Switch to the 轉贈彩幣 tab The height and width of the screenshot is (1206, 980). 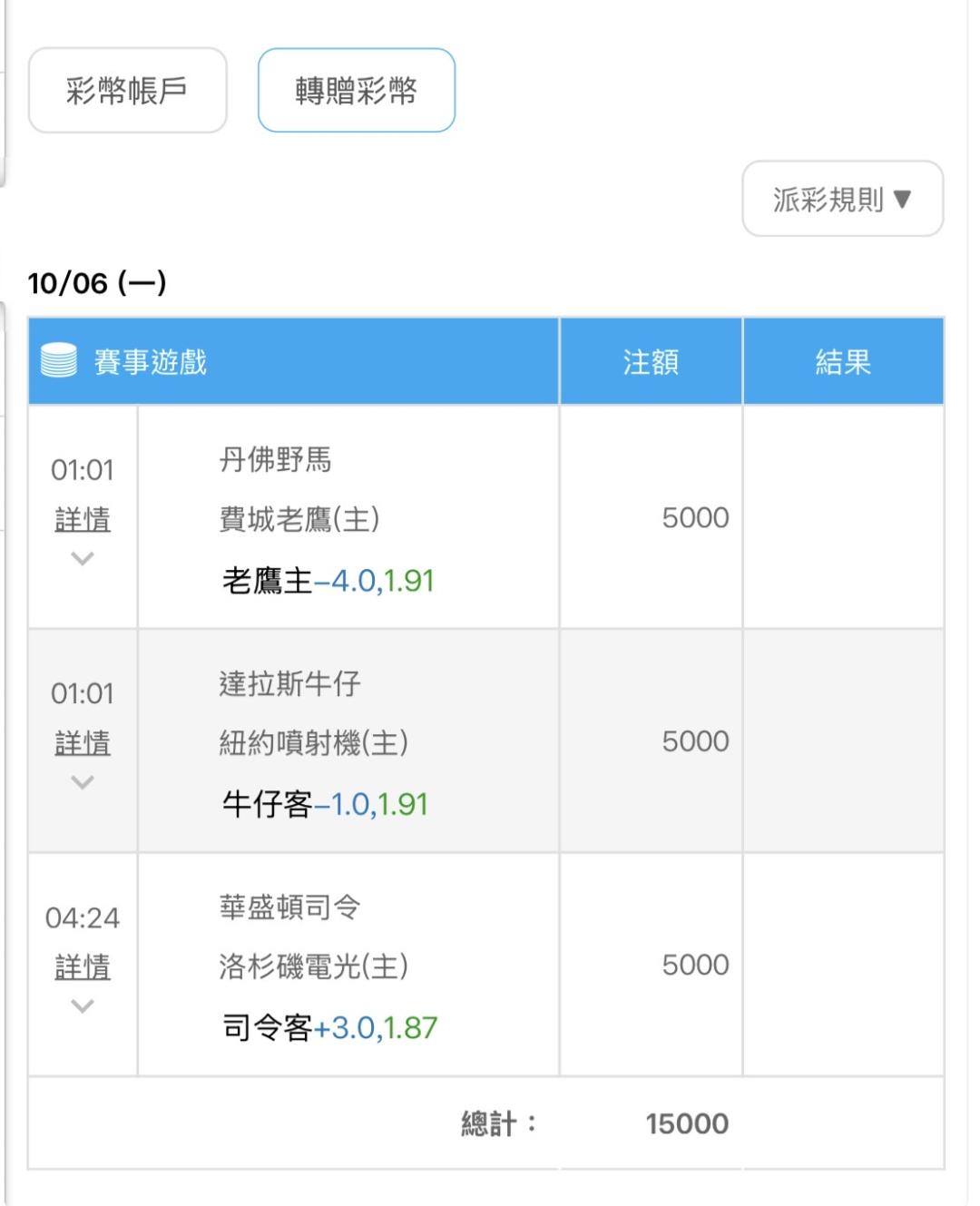pyautogui.click(x=356, y=91)
